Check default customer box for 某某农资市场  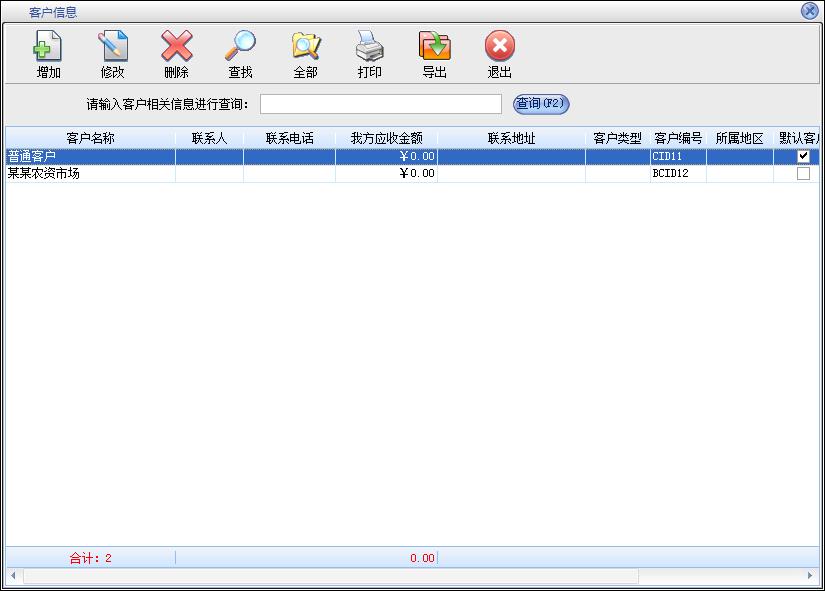click(802, 174)
